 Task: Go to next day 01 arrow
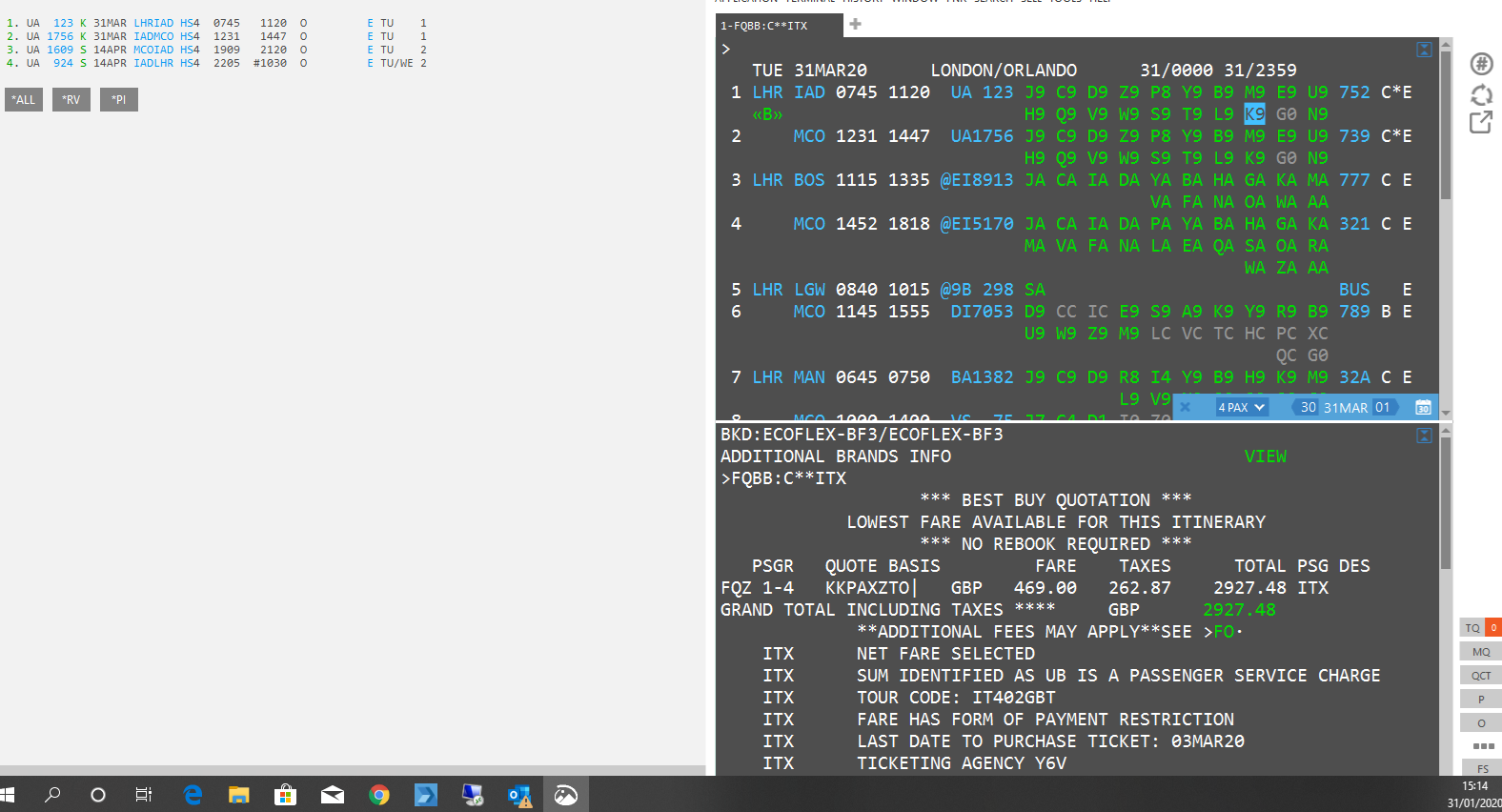[x=1384, y=407]
